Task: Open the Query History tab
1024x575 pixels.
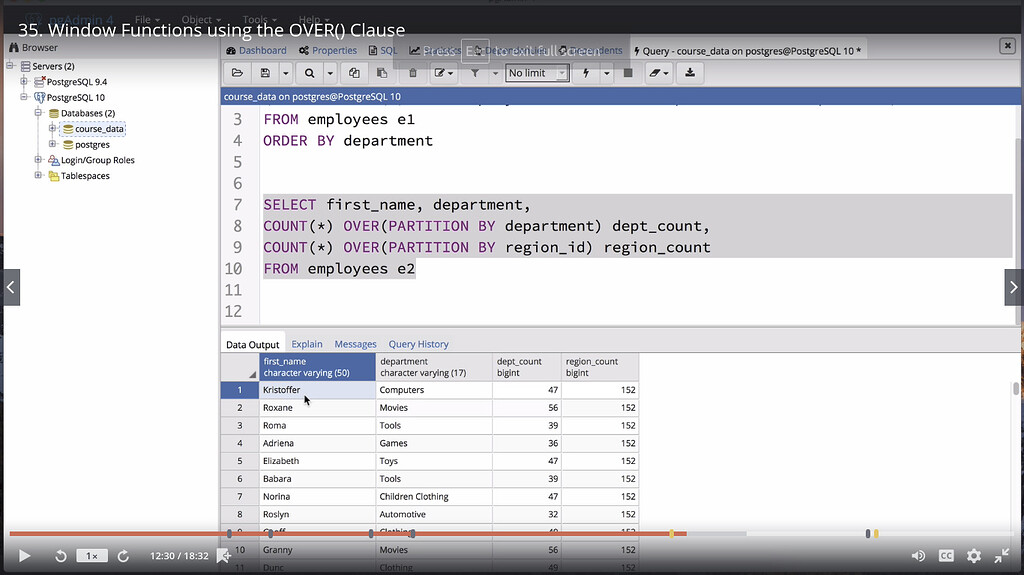Action: click(419, 344)
